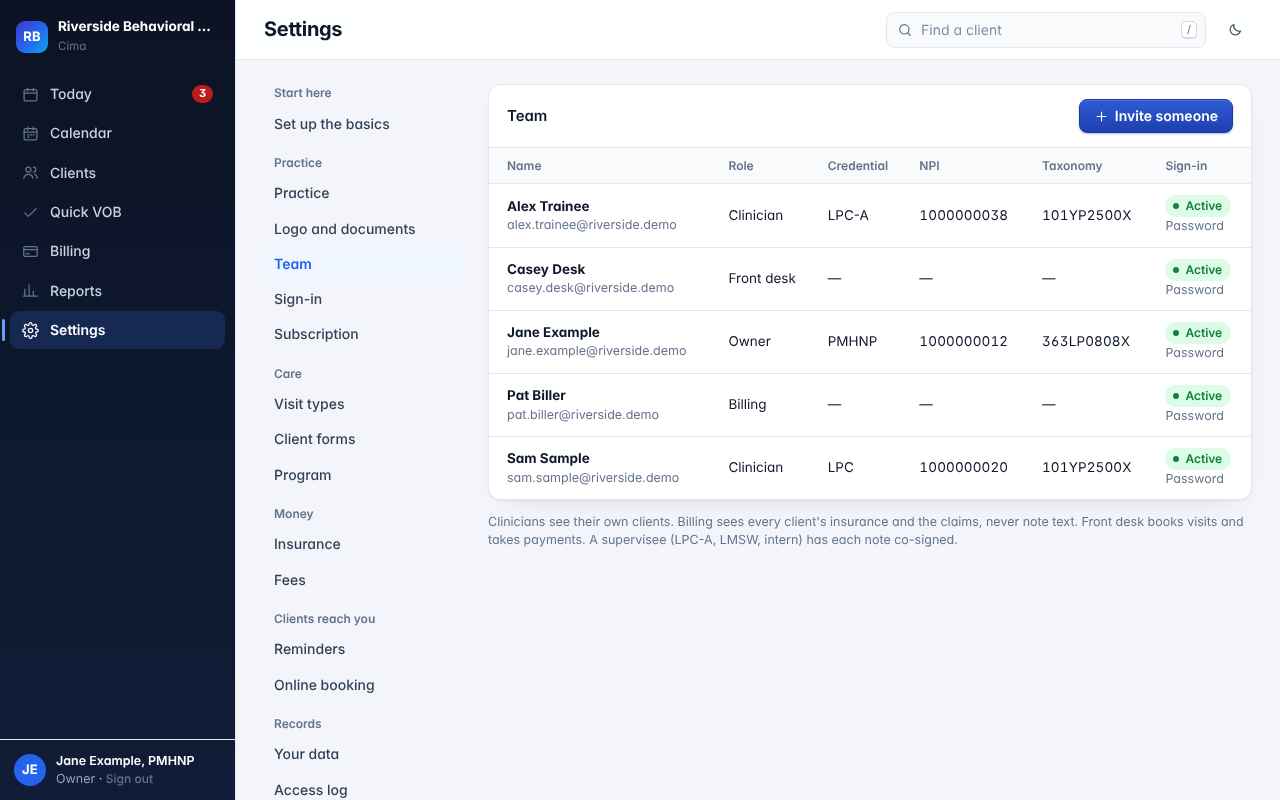
Task: Open Sign-in settings
Action: (364, 299)
